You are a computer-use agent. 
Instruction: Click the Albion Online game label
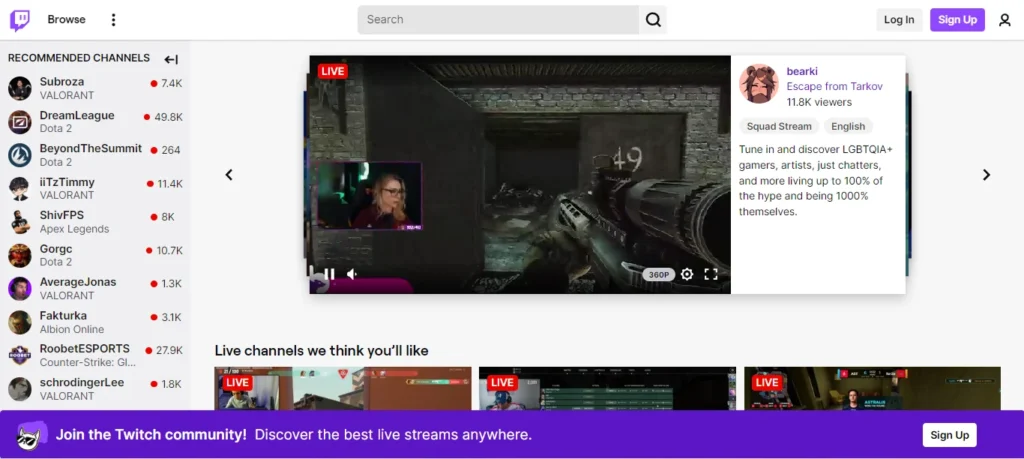tap(72, 329)
